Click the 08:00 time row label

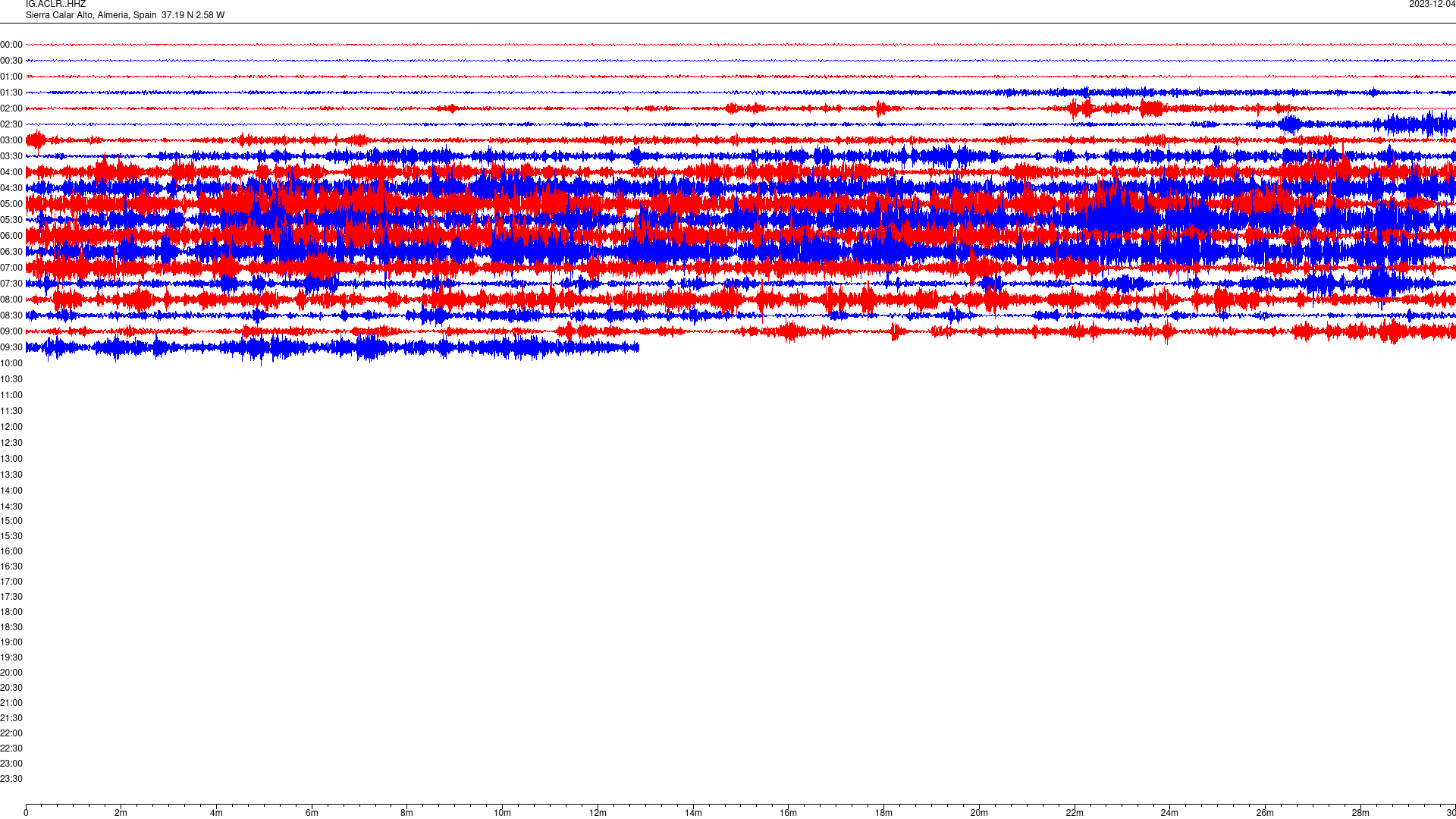(x=11, y=300)
